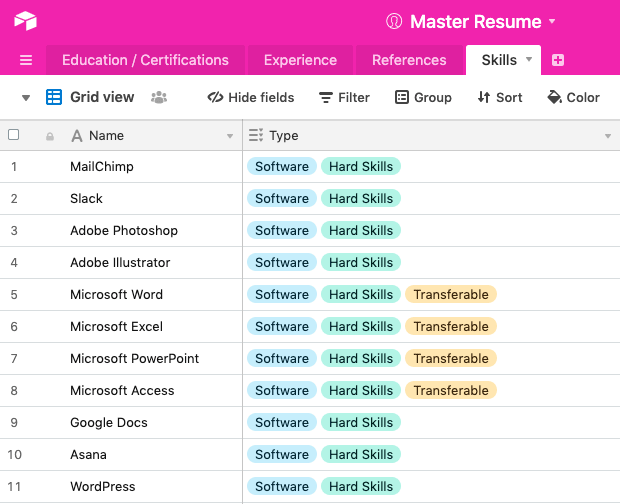
Task: Open the collaborators people icon
Action: [159, 97]
